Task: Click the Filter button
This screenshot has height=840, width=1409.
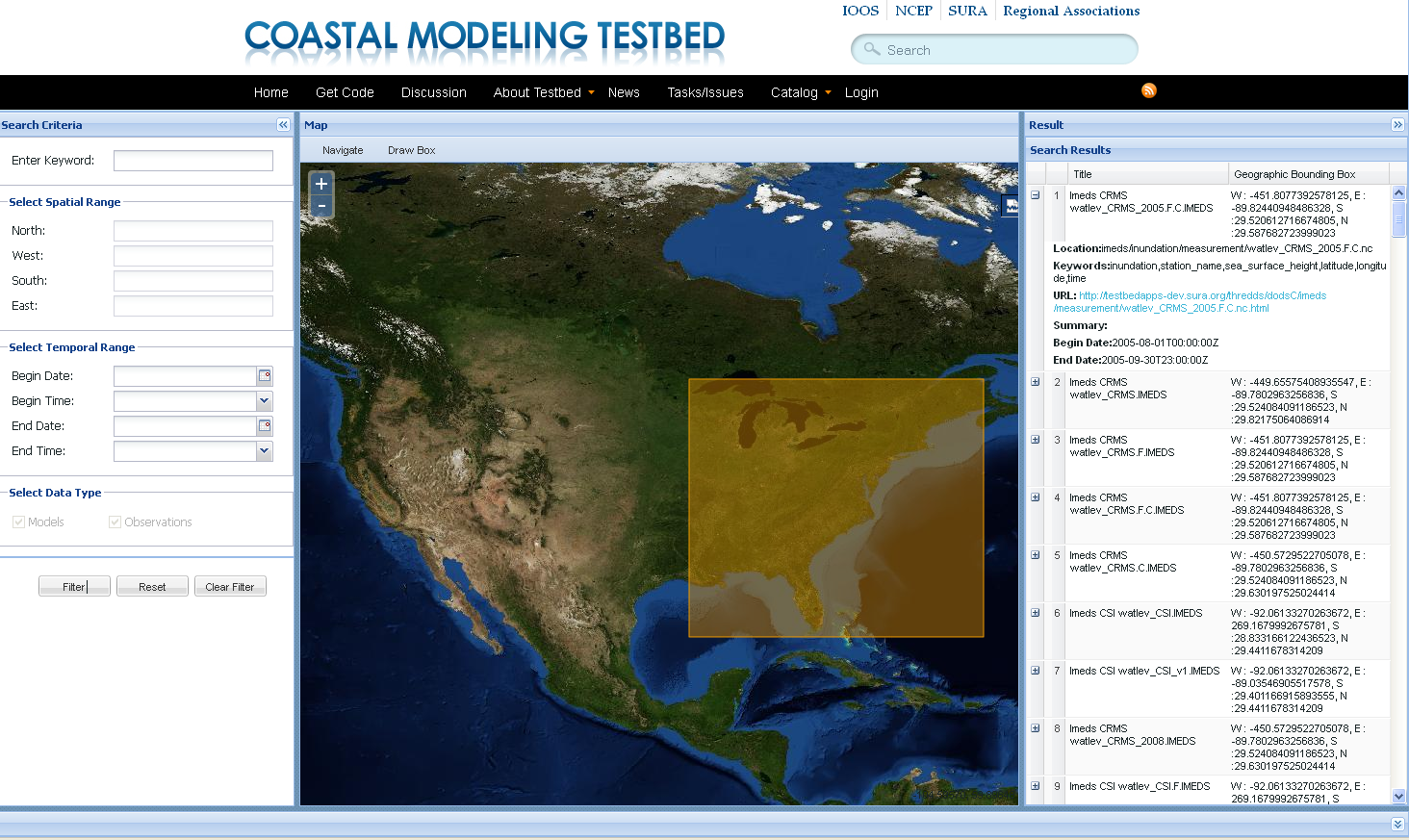Action: [74, 587]
